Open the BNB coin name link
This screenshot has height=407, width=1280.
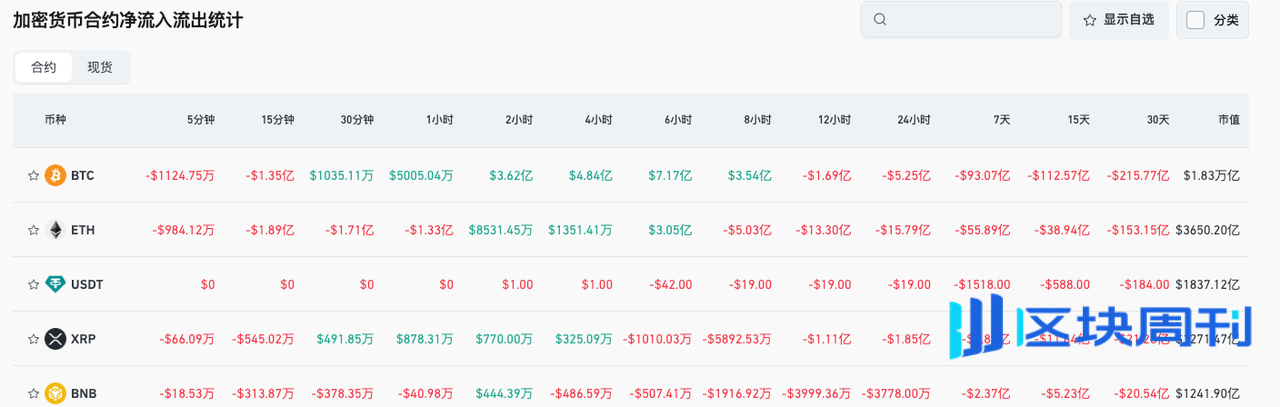pos(84,393)
